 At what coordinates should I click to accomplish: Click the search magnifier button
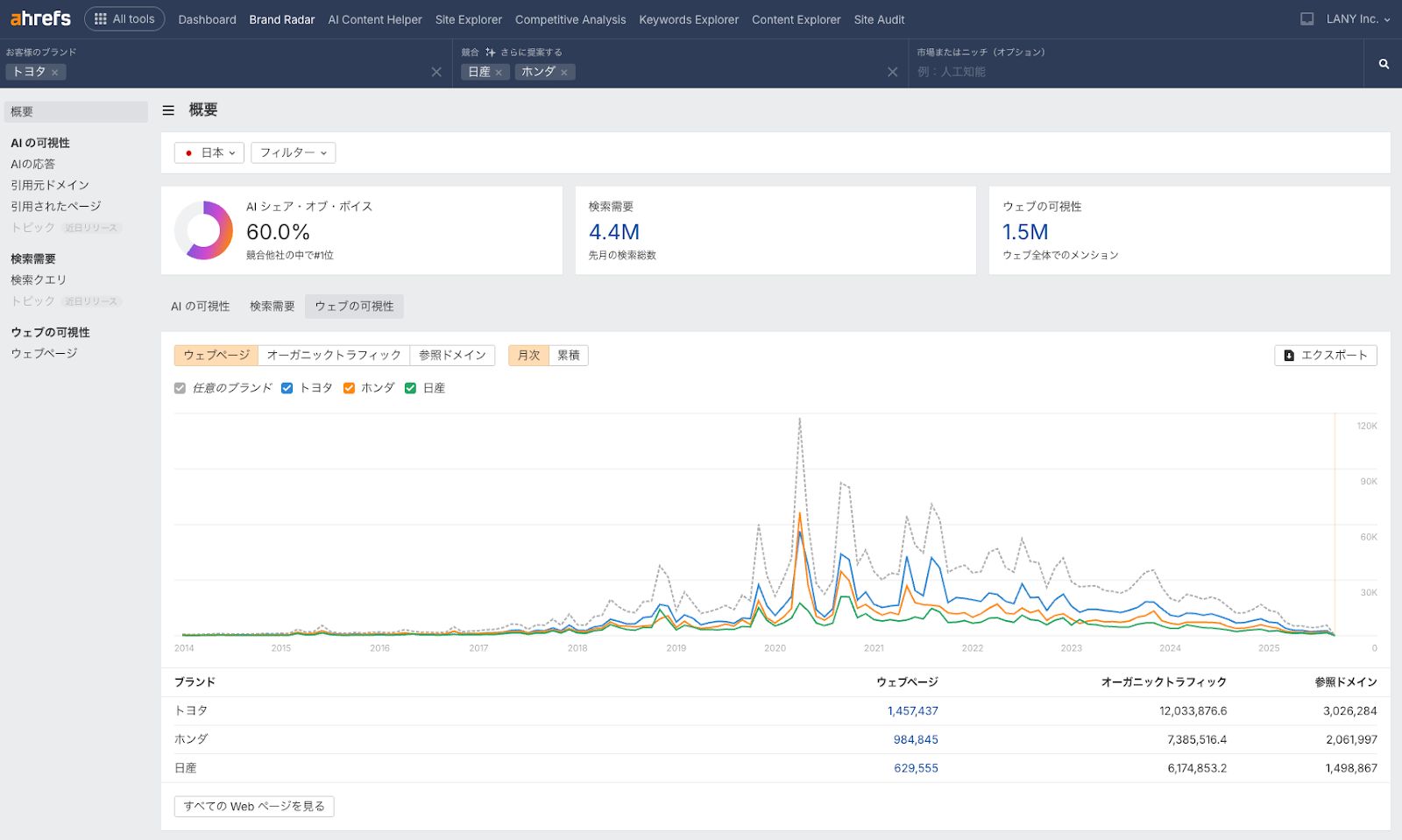[1384, 64]
